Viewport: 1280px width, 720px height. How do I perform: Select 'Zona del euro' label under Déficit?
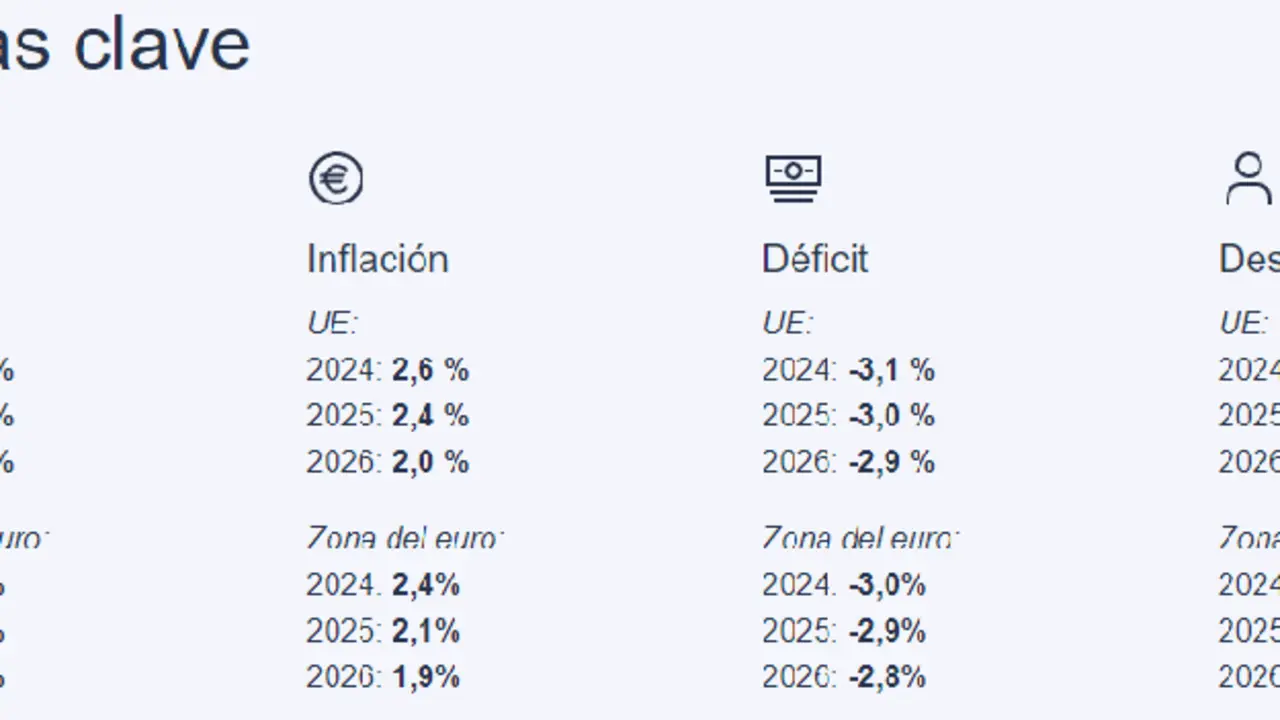click(x=860, y=538)
